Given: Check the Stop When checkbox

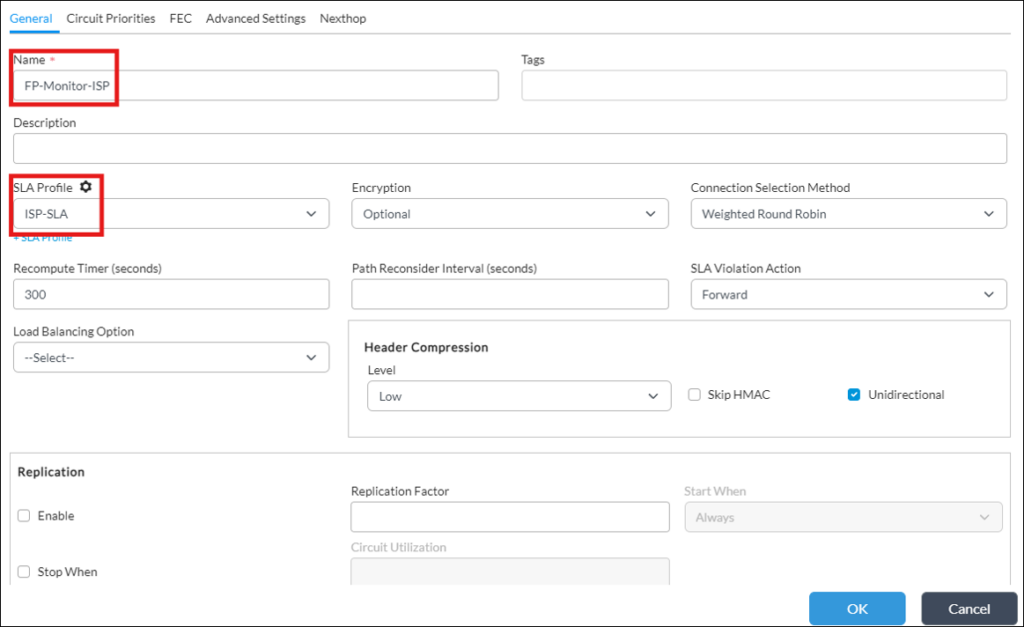Looking at the screenshot, I should point(24,572).
